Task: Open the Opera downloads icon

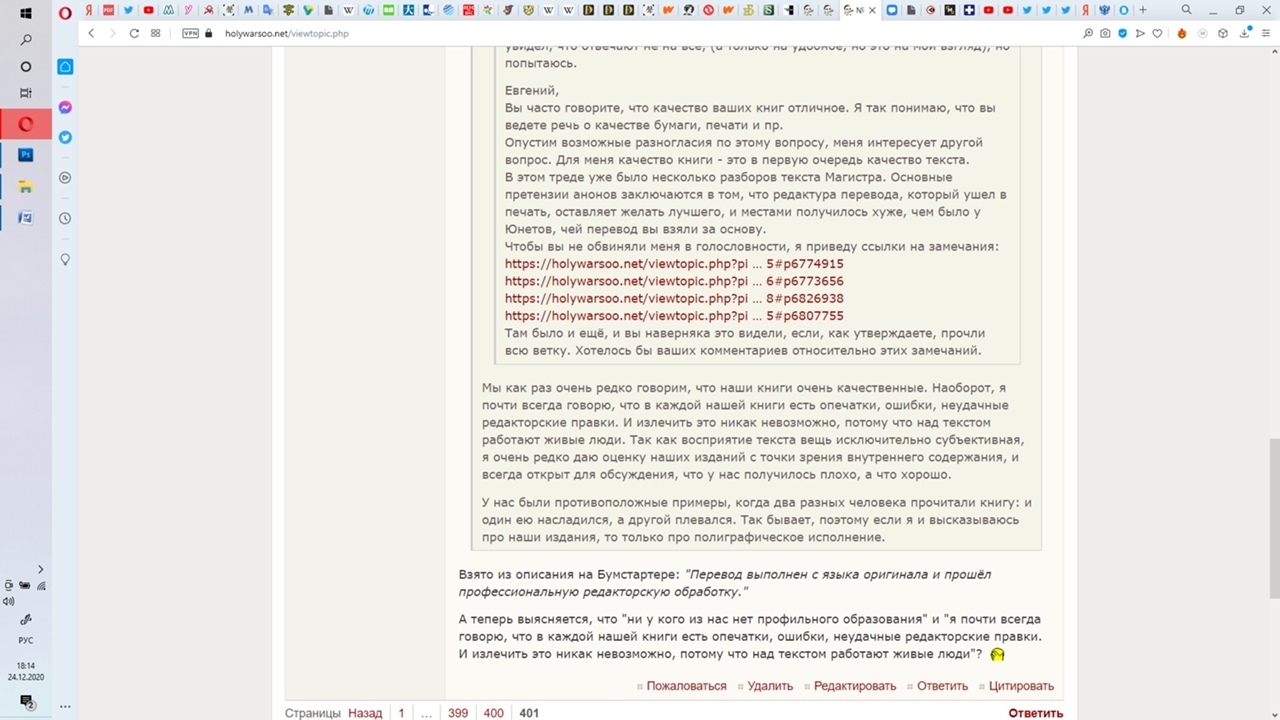Action: coord(1242,33)
